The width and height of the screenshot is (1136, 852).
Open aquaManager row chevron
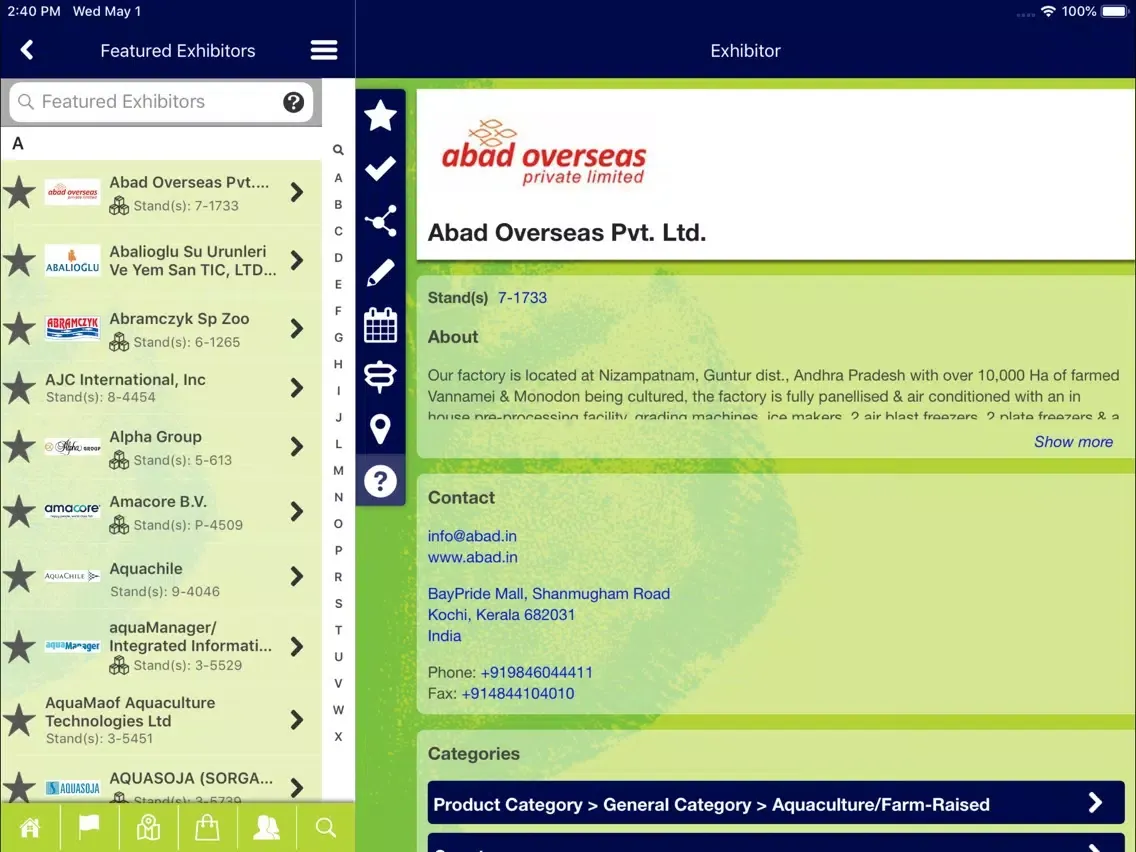click(x=297, y=647)
